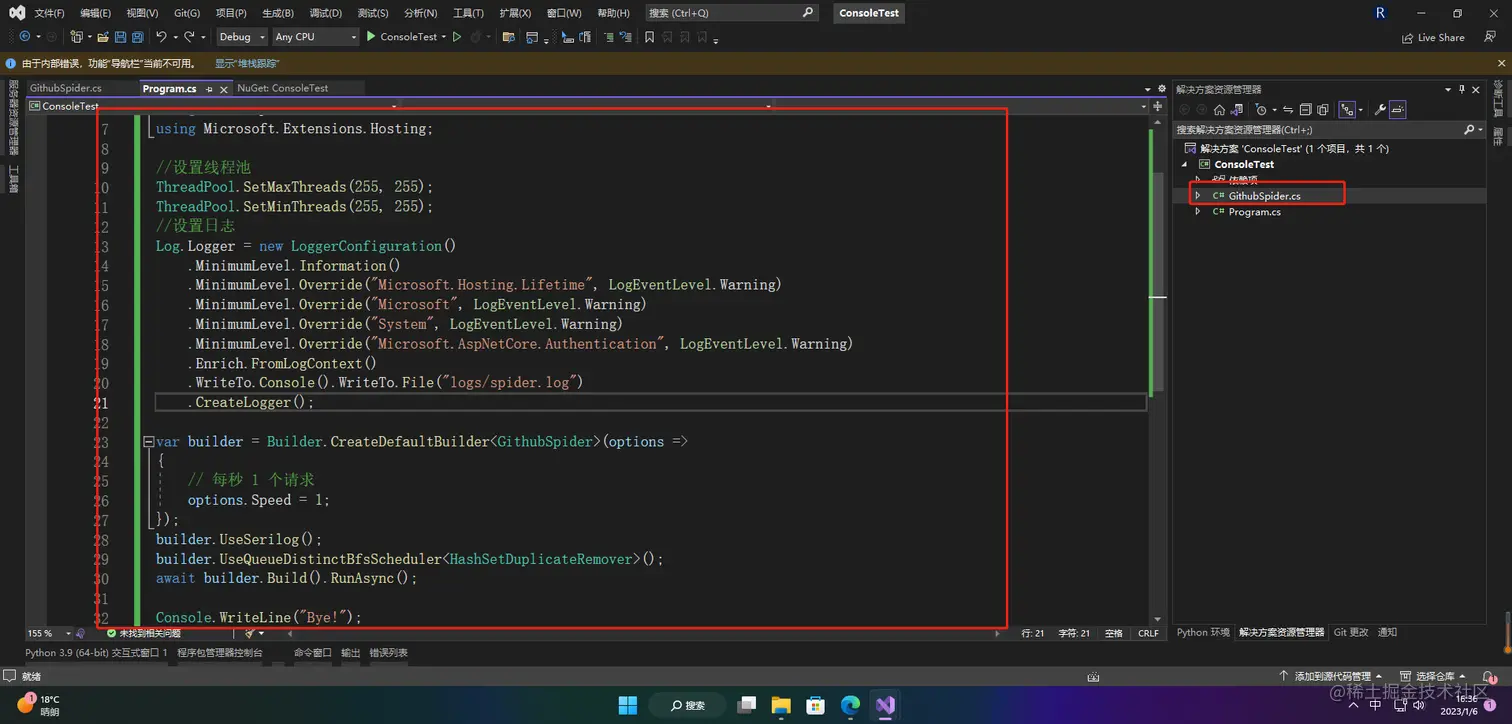Open 错误列表 bottom panel tab

coord(388,653)
